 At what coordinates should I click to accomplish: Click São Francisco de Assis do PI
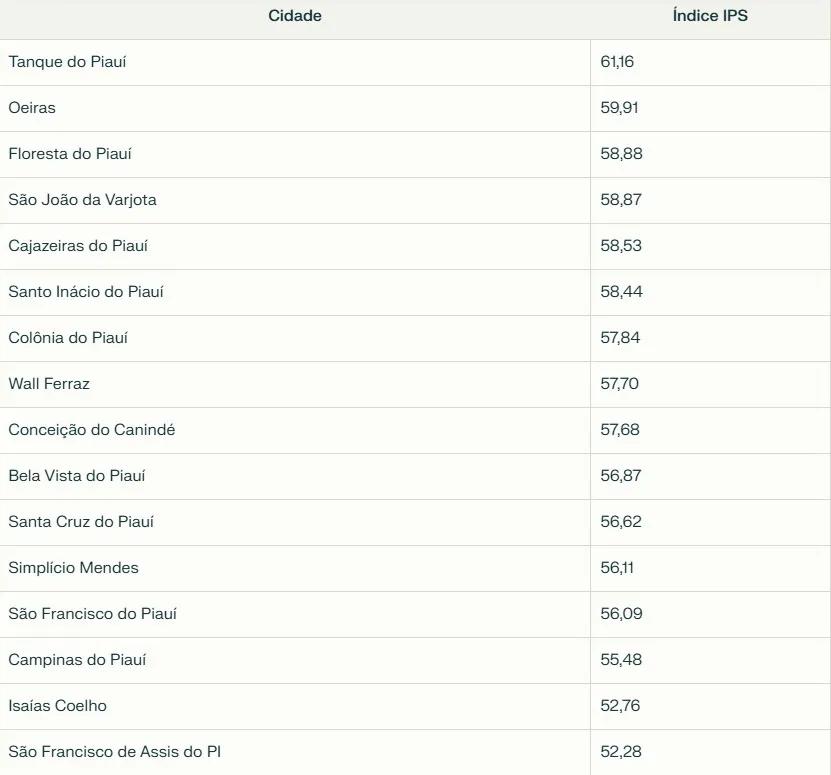pos(114,752)
